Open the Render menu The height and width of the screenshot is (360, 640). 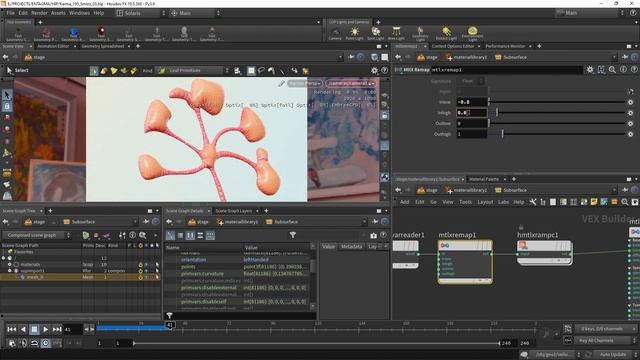39,13
